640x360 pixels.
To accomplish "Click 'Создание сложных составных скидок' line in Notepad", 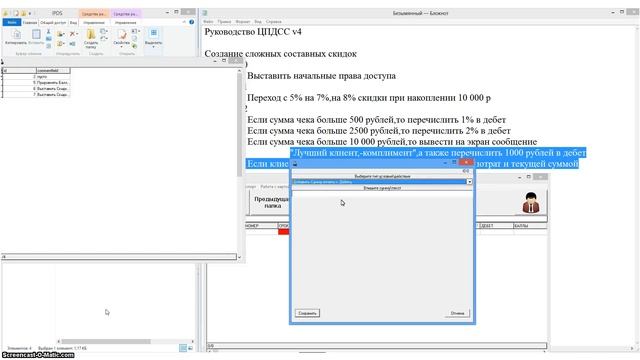I will [x=280, y=54].
